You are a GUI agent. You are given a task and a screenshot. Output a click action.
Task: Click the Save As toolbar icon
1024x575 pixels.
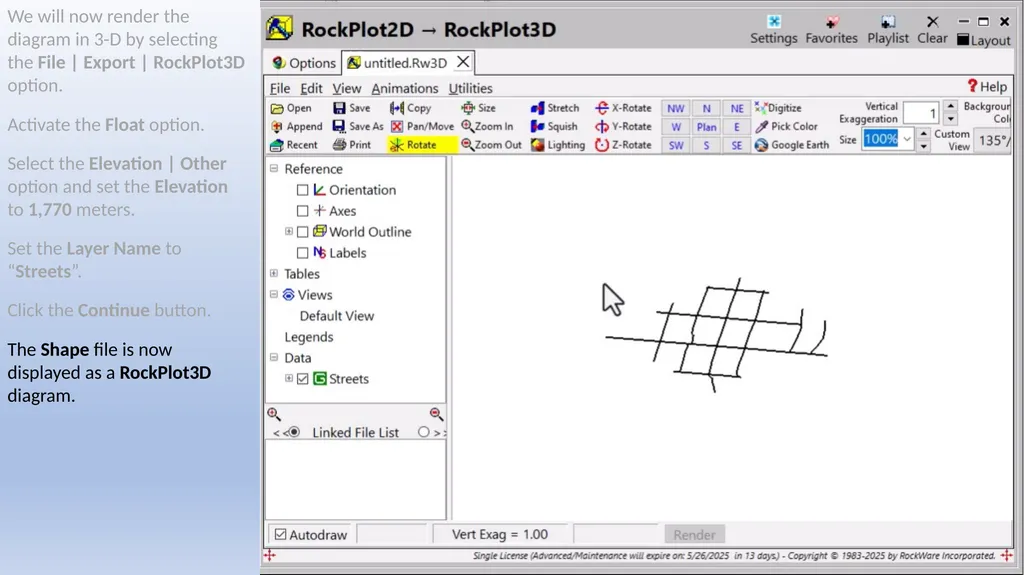point(358,126)
